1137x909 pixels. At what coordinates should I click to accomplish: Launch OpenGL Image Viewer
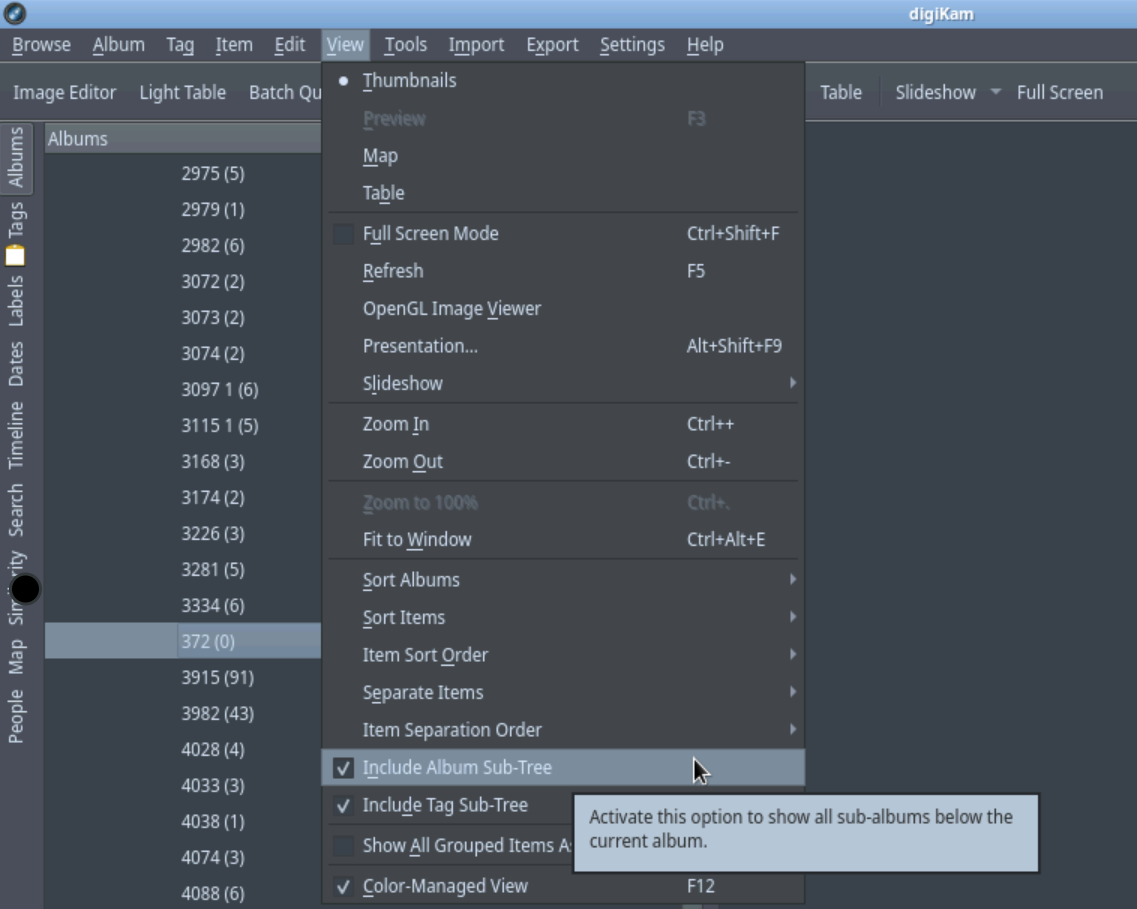click(x=563, y=309)
